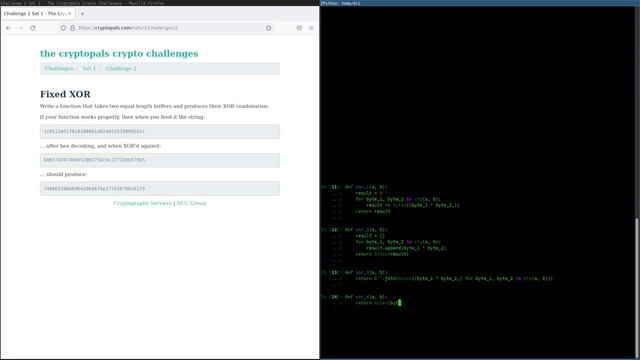Click the 'after hex decoding' text line

tap(100, 146)
